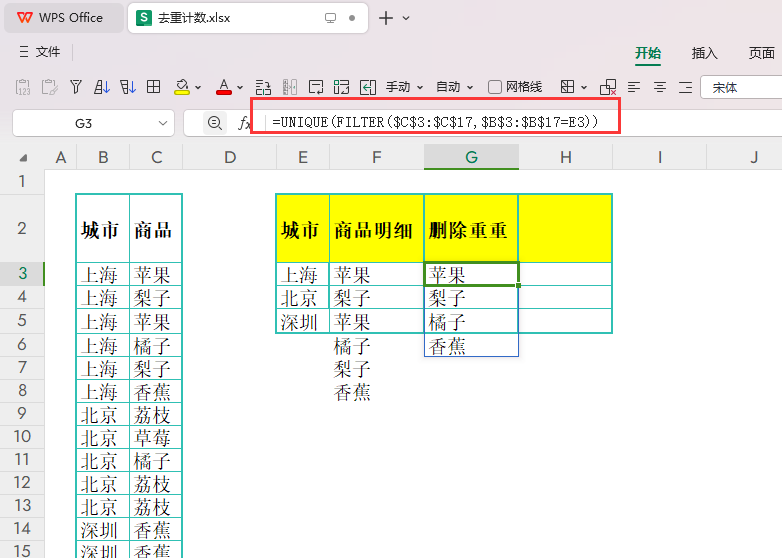Align text right
This screenshot has height=558, width=782.
pyautogui.click(x=686, y=88)
